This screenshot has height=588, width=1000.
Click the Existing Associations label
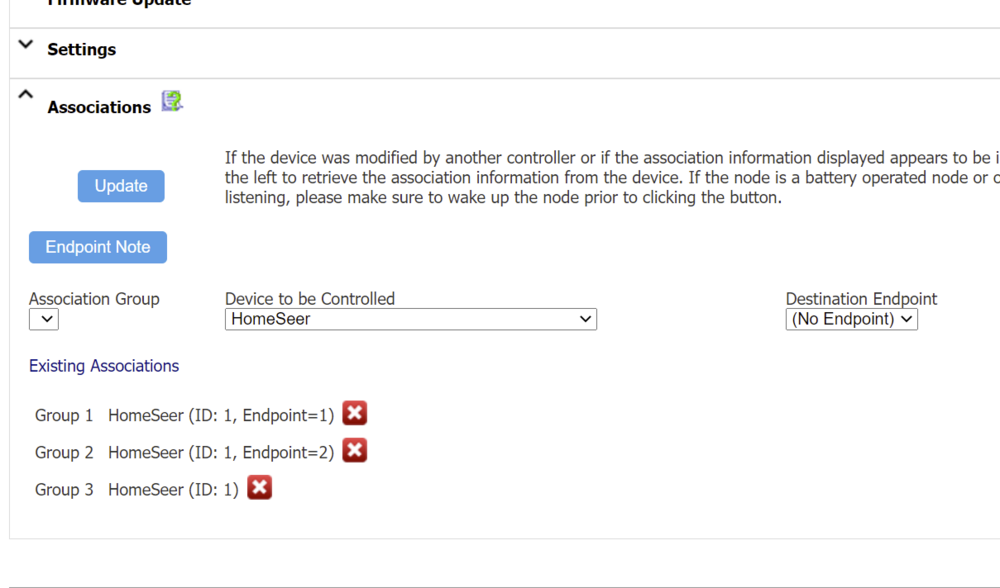[104, 366]
